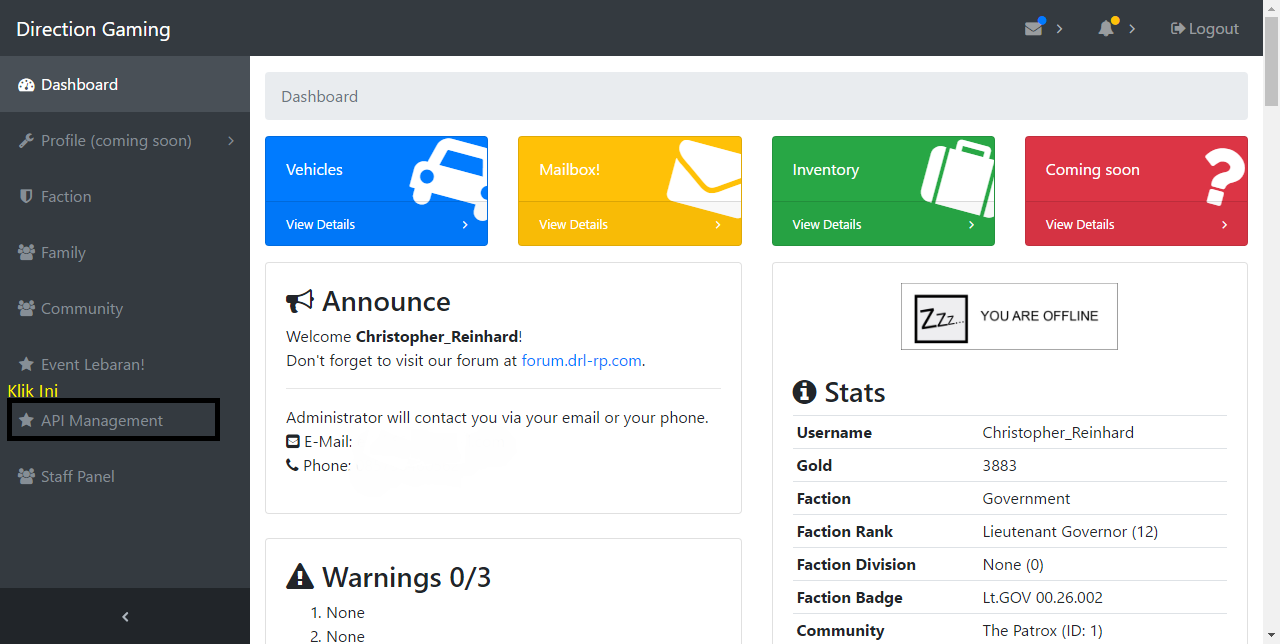Click the wrench icon beside Profile
This screenshot has width=1280, height=644.
[27, 141]
